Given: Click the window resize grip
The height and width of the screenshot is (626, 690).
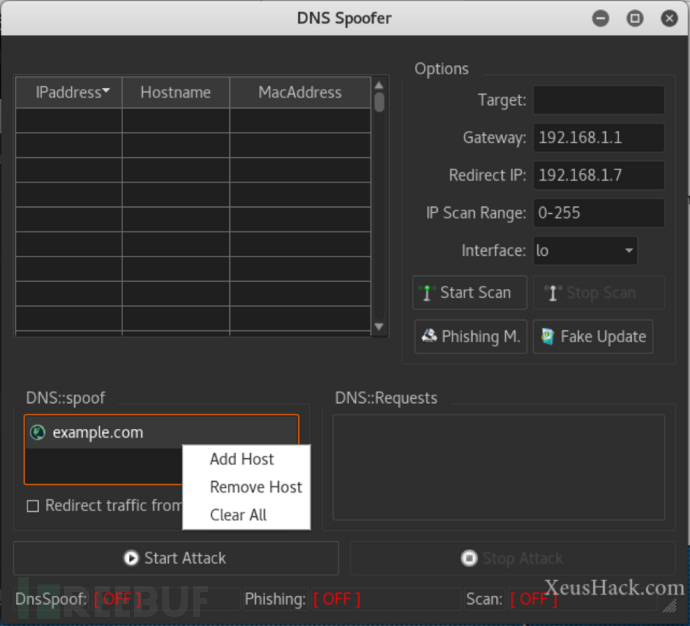Looking at the screenshot, I should tap(669, 606).
